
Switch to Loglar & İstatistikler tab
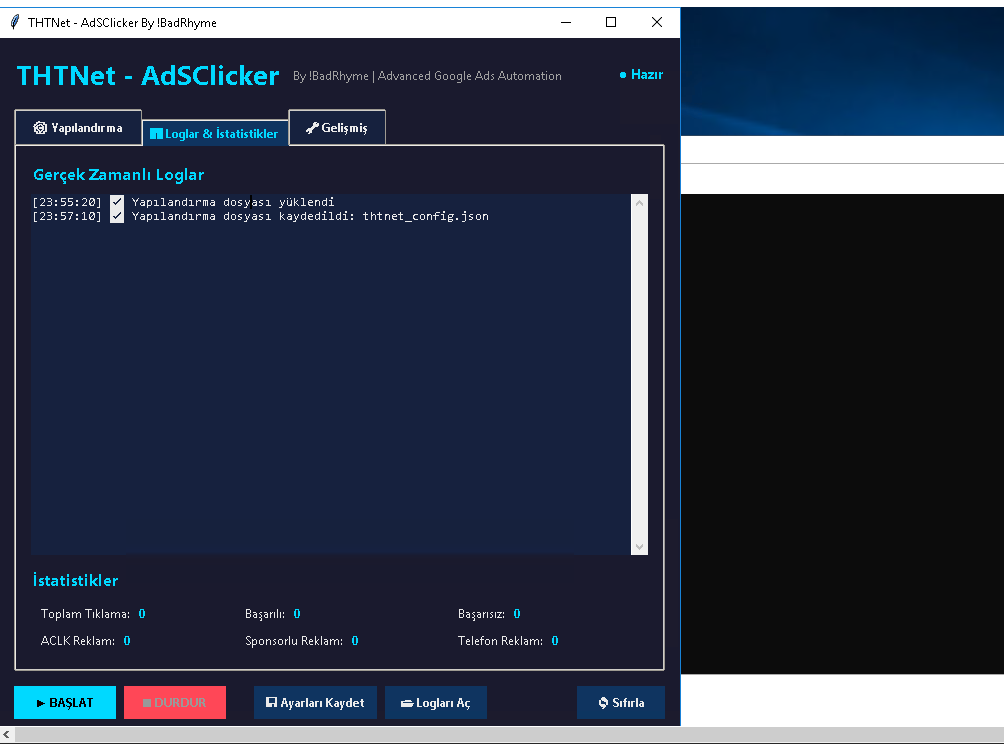pos(215,133)
